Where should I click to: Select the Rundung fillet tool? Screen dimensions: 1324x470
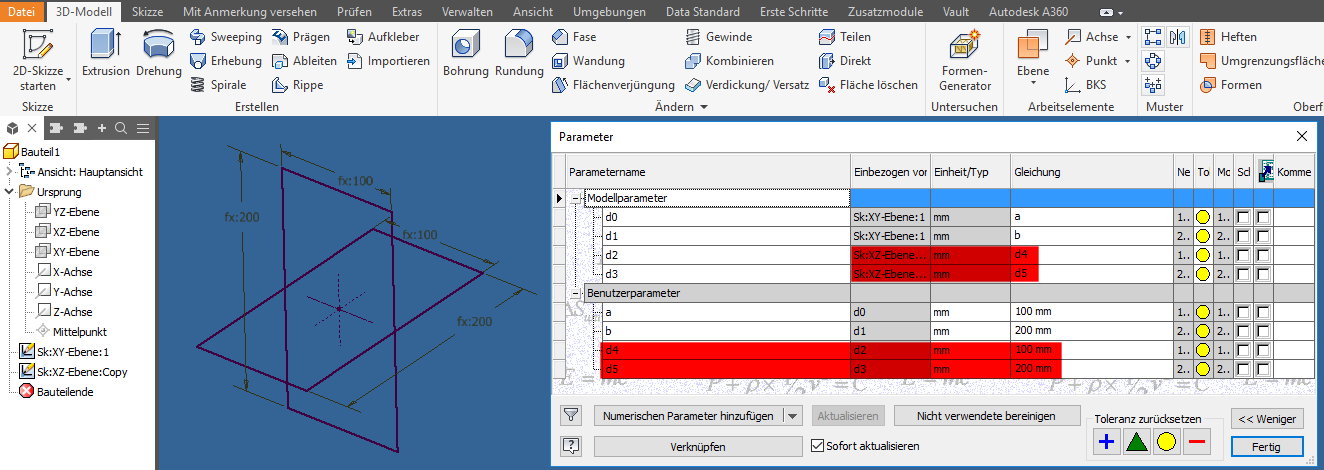519,53
